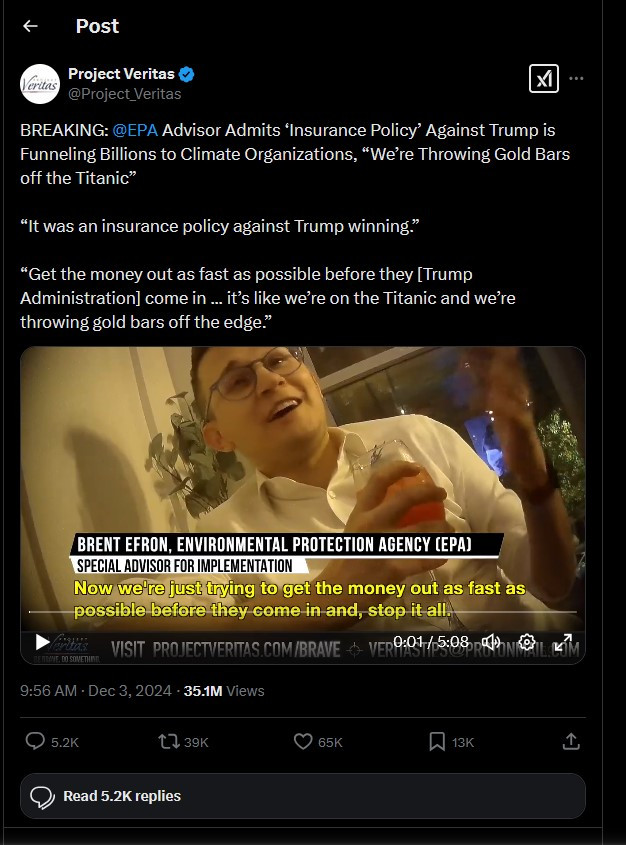Expand video to fullscreen
626x845 pixels.
564,642
